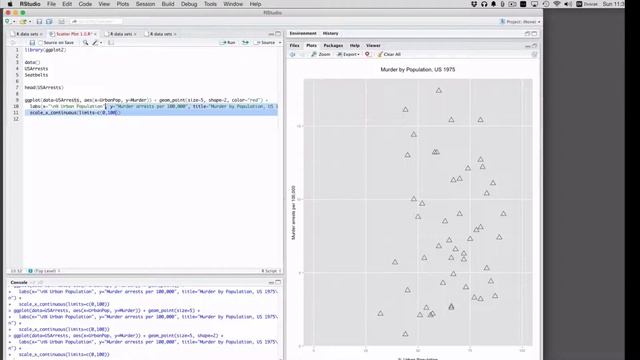Viewport: 640px width, 360px height.
Task: Click the re-run previous code icon
Action: point(245,42)
